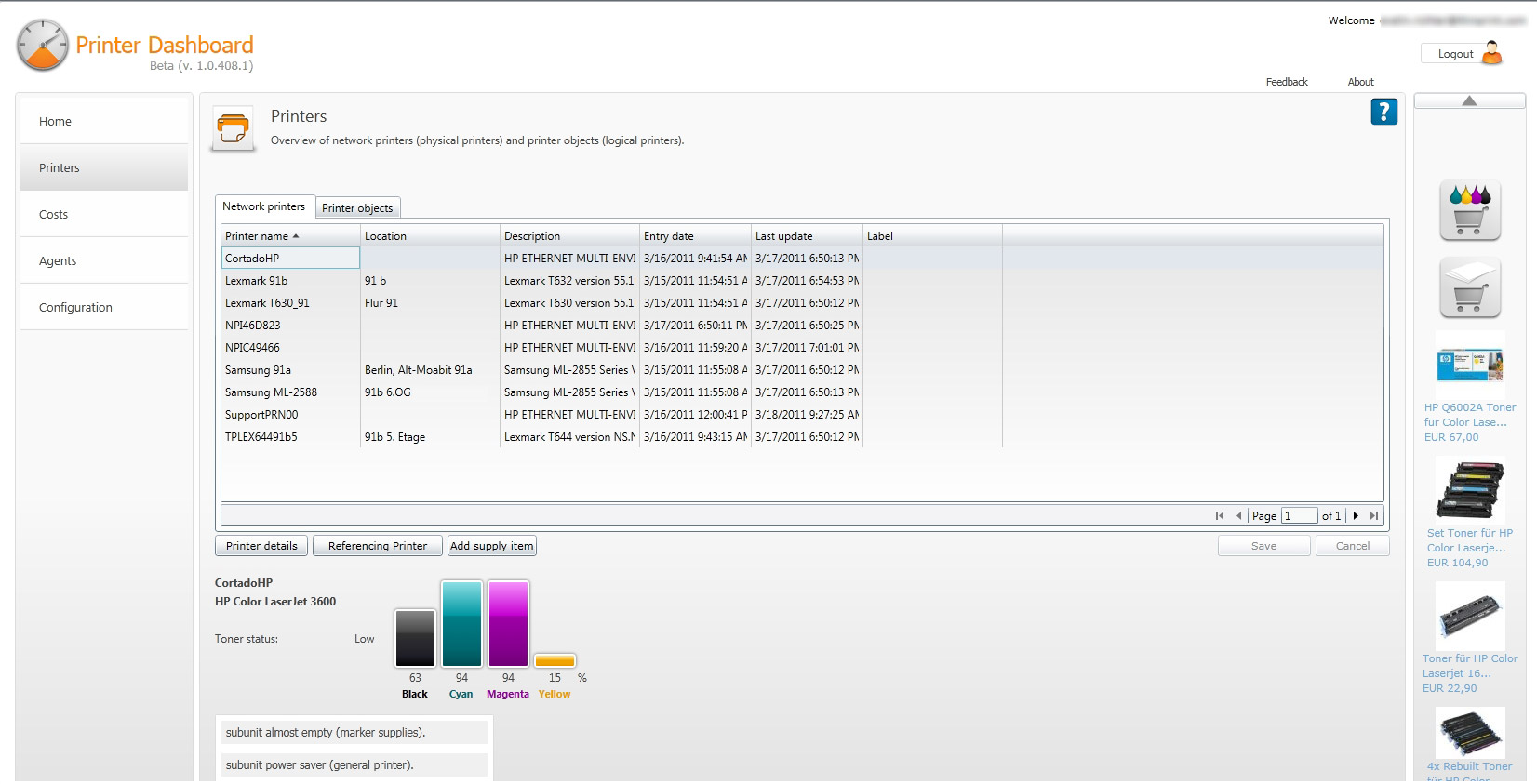Sort by Label column header
The height and width of the screenshot is (784, 1537).
click(x=932, y=236)
